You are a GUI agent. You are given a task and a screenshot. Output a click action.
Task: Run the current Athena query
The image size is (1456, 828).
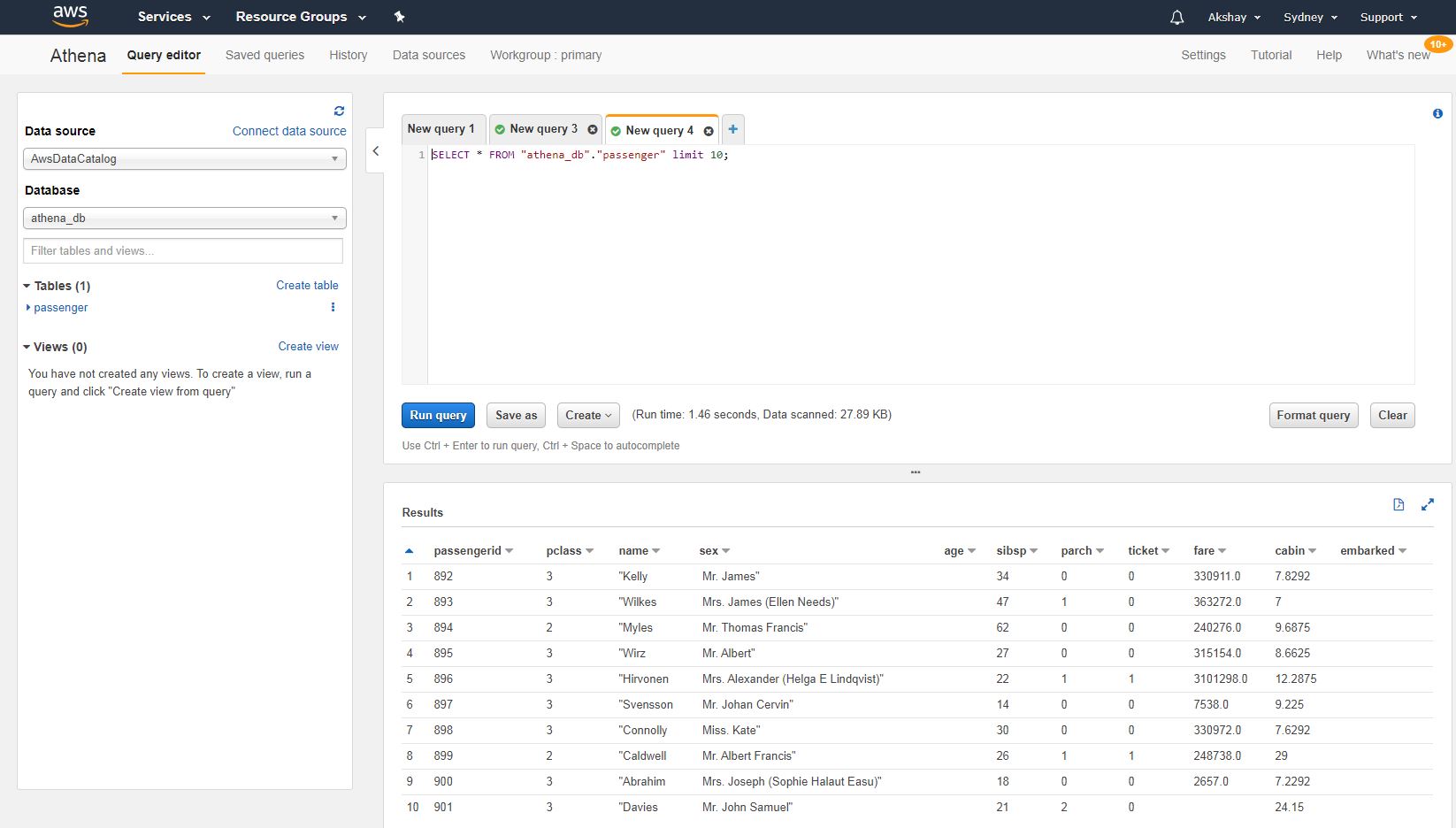[x=437, y=415]
